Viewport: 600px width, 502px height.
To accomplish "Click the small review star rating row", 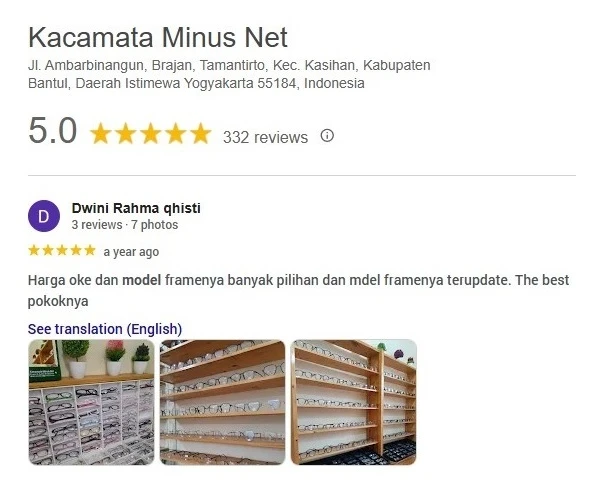I will coord(62,250).
